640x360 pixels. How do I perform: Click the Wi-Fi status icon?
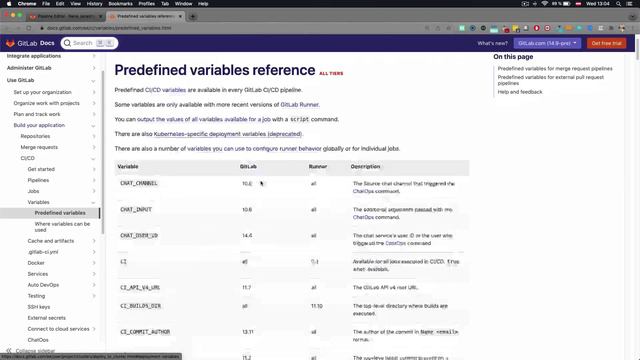pos(544,4)
